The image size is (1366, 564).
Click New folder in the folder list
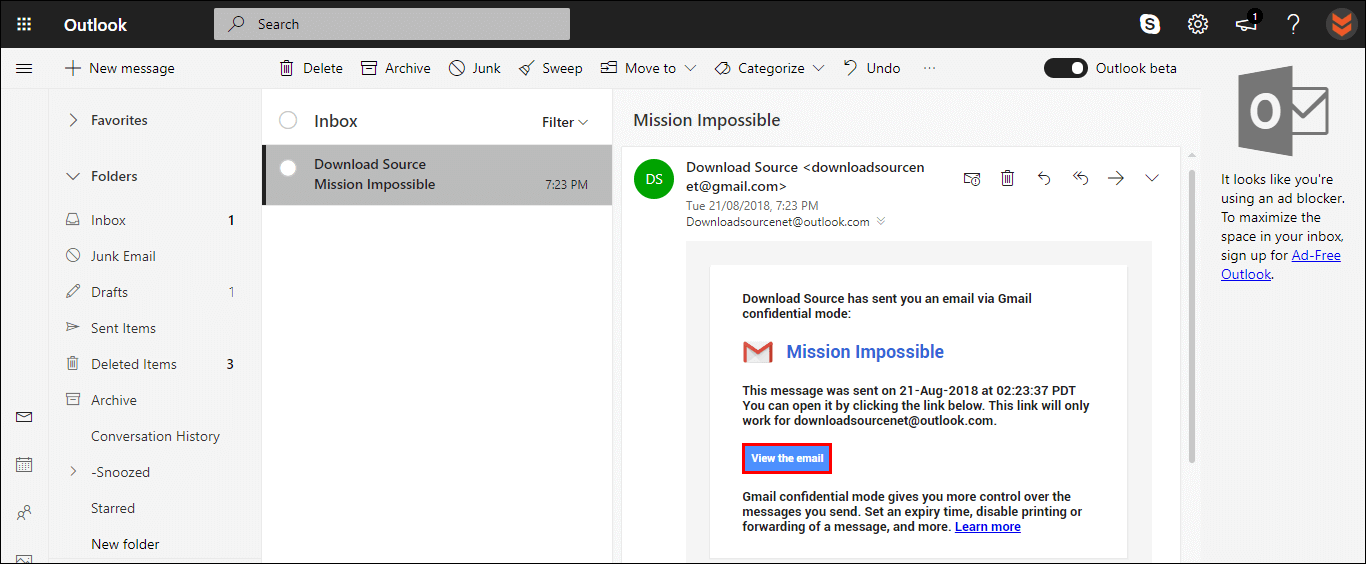(125, 544)
